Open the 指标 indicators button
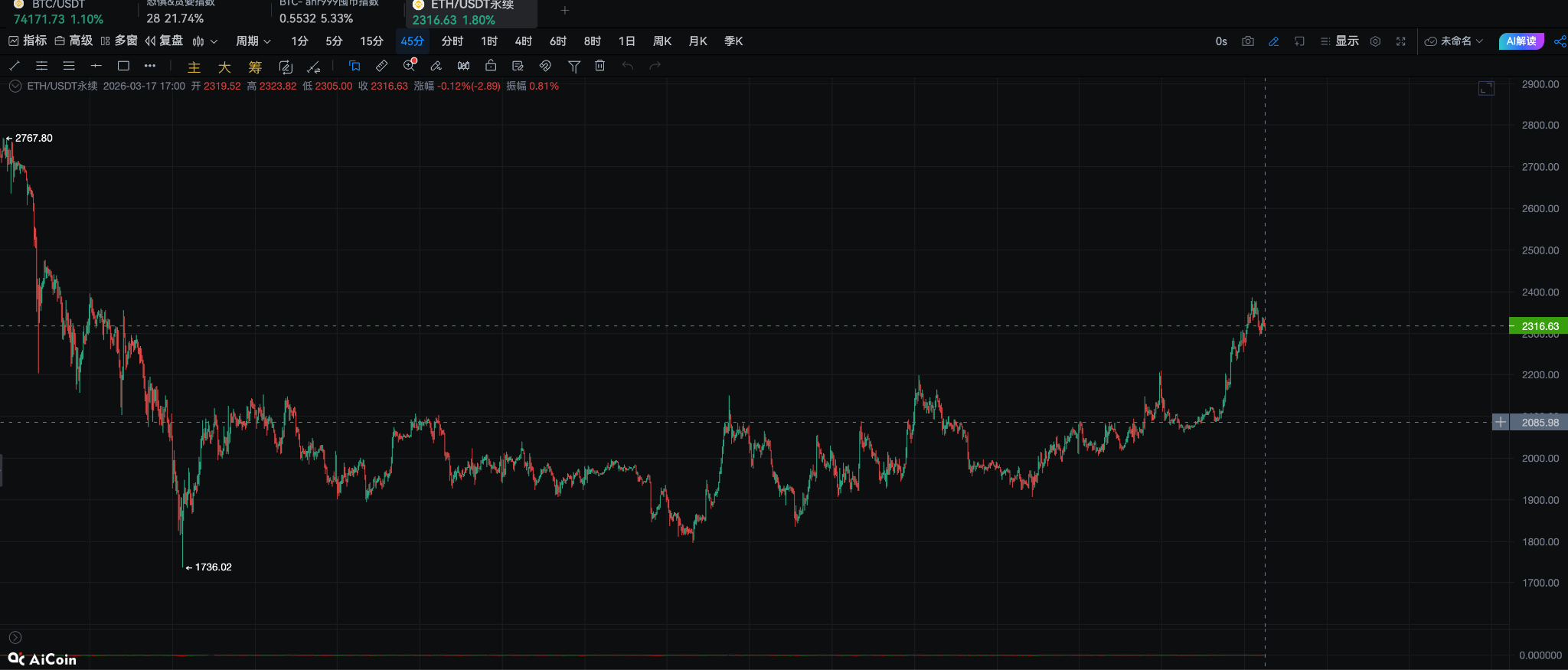Image resolution: width=1568 pixels, height=670 pixels. pyautogui.click(x=28, y=41)
